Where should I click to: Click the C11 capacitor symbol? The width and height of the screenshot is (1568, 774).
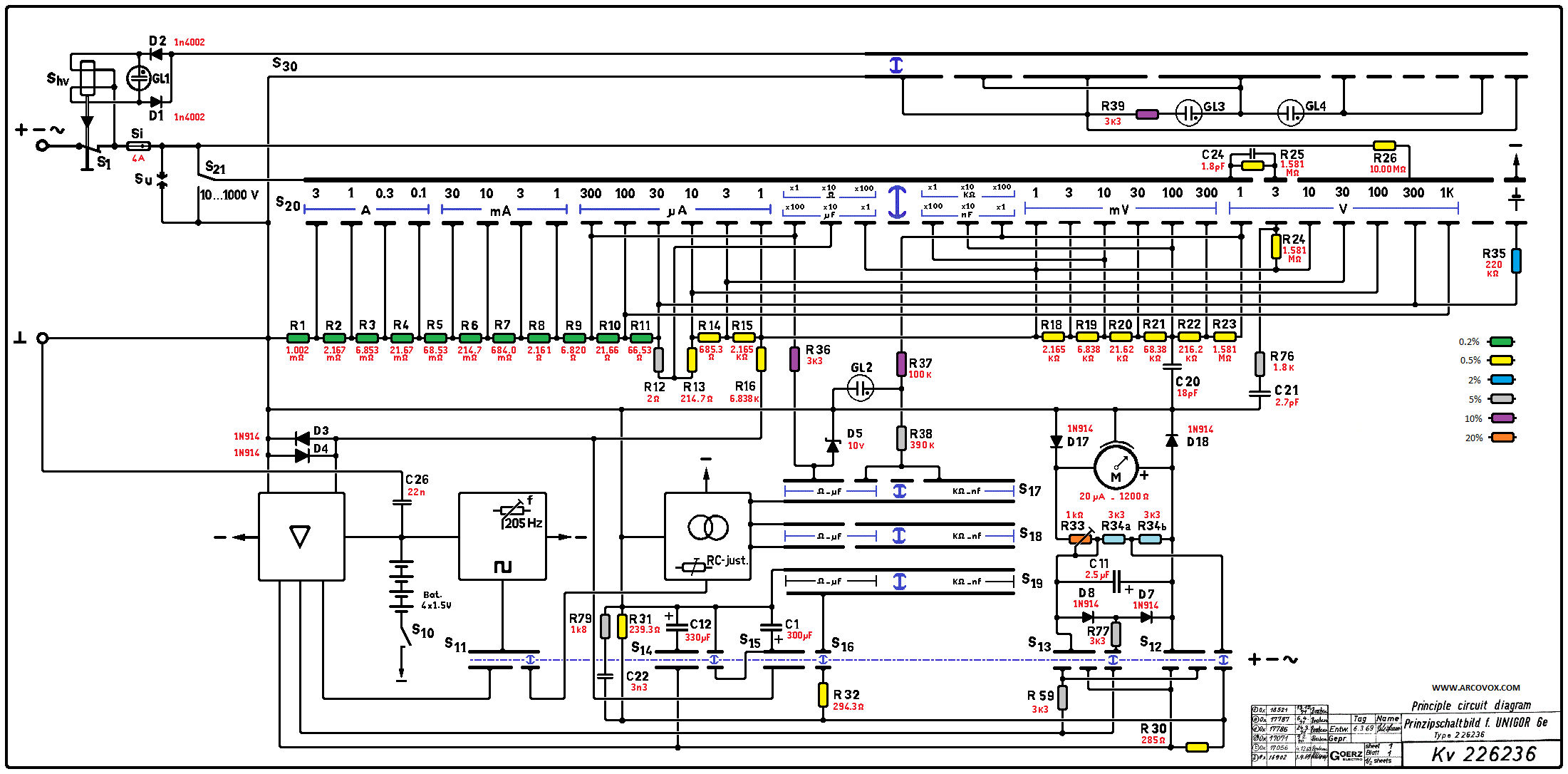tap(1116, 582)
